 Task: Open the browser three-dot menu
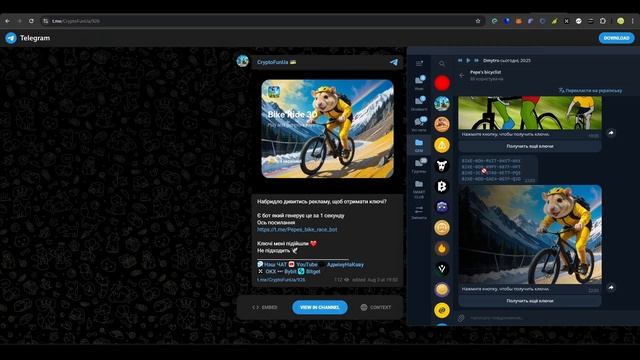(x=633, y=21)
